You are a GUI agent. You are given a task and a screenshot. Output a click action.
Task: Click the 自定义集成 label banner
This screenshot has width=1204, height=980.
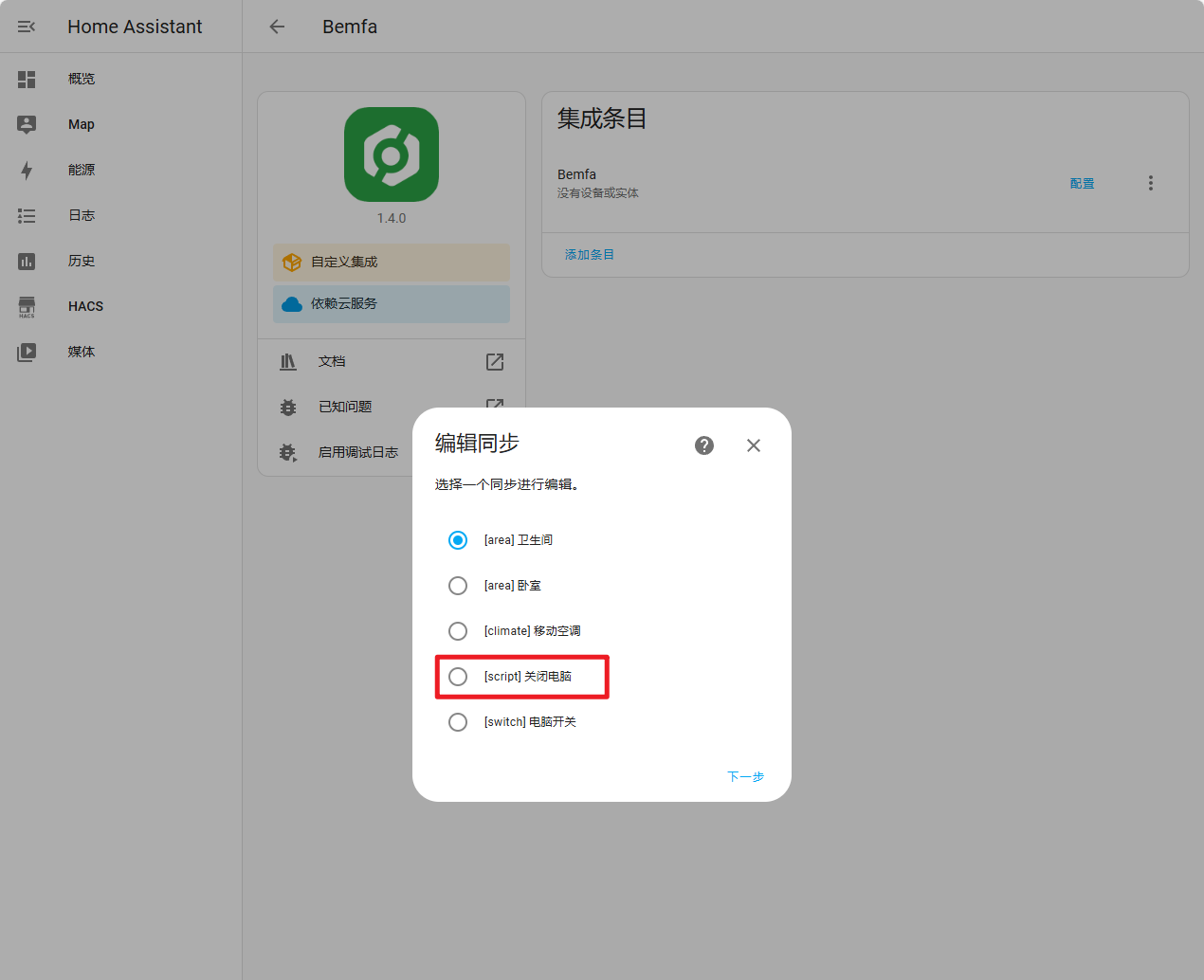(x=392, y=262)
